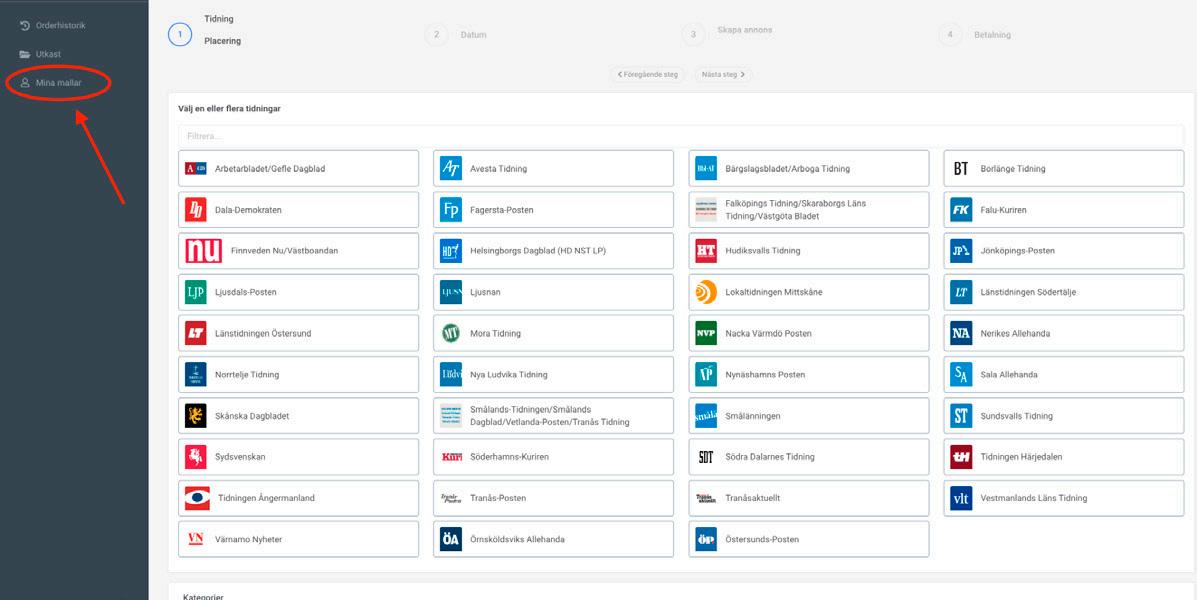The image size is (1197, 600).
Task: Click the Finnveden Nu red logo
Action: [204, 250]
